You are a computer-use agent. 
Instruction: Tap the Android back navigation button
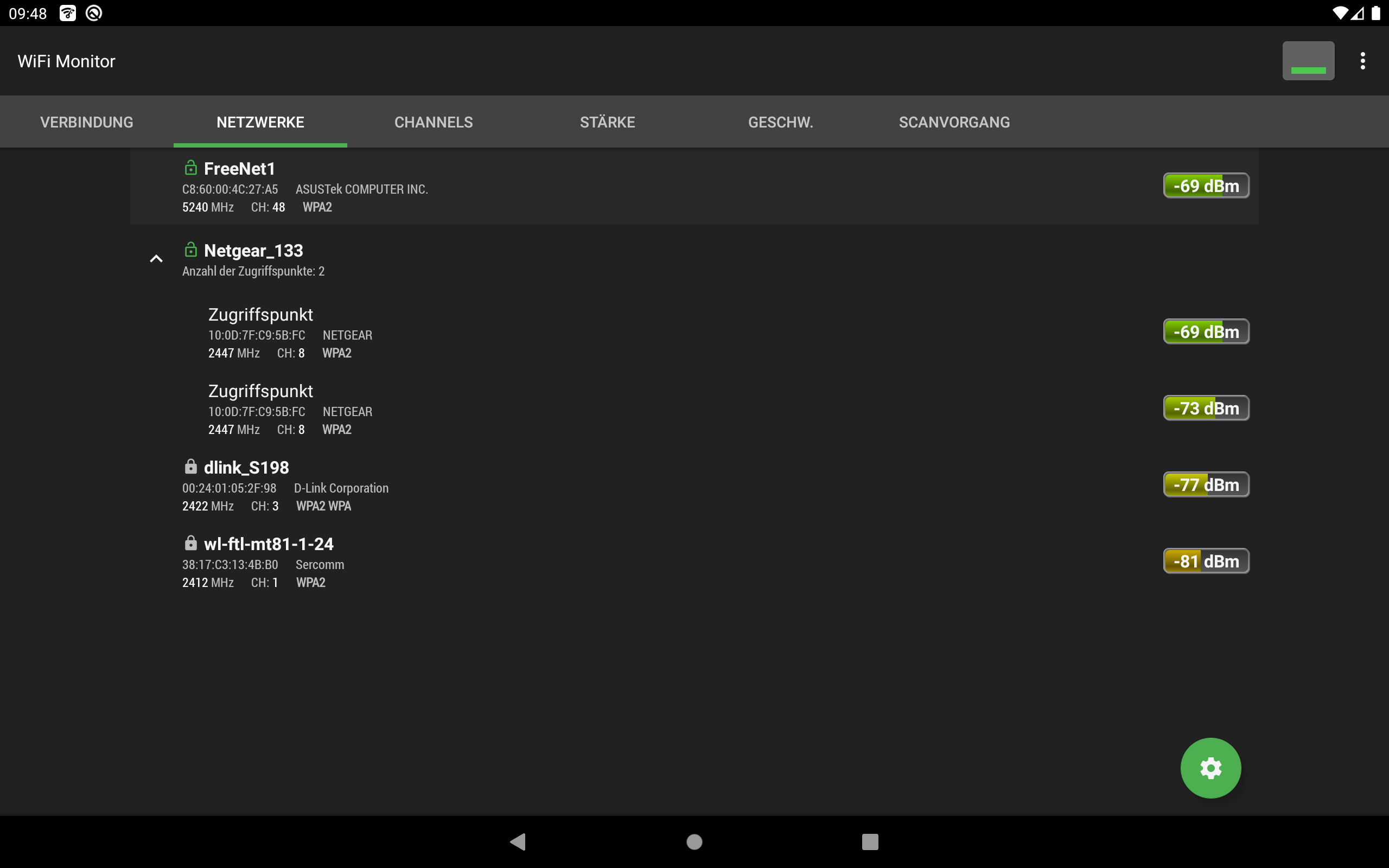518,841
